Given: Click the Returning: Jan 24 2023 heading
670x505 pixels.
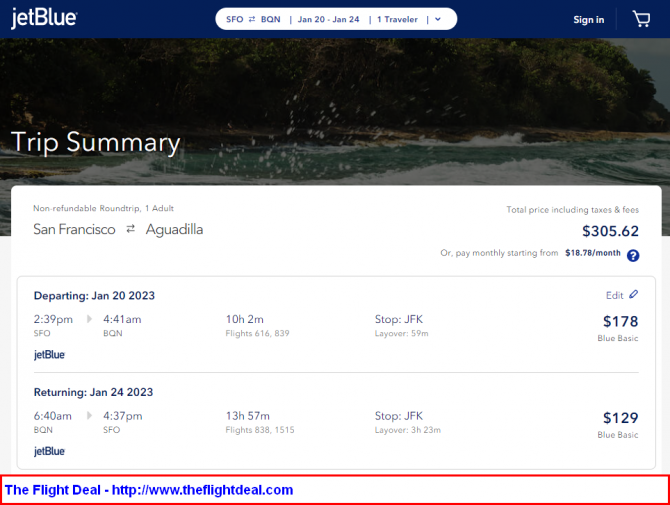Looking at the screenshot, I should coord(93,392).
